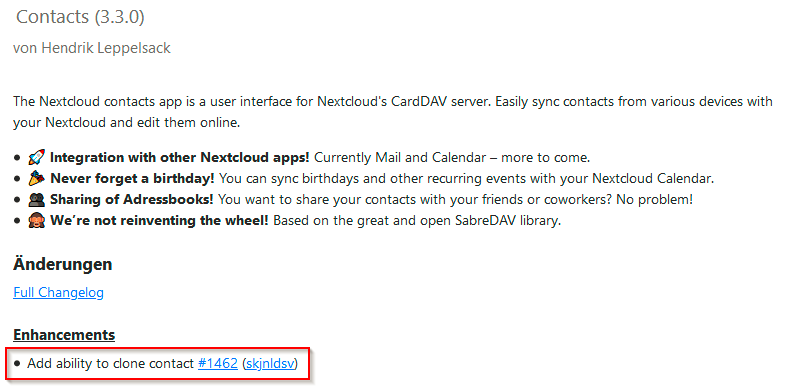Click the Änderungen heading
This screenshot has height=386, width=795.
coord(62,265)
